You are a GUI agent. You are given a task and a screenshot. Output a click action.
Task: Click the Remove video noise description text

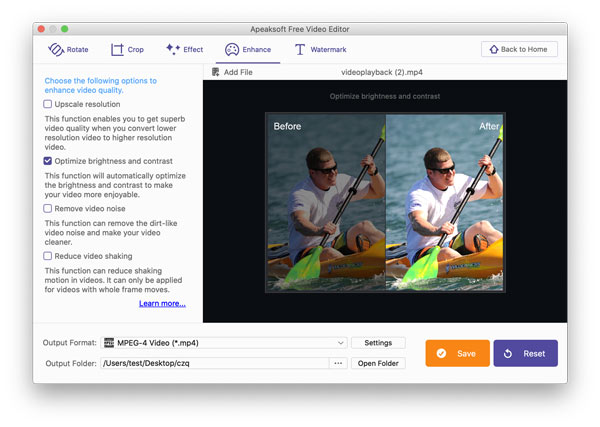[x=111, y=233]
